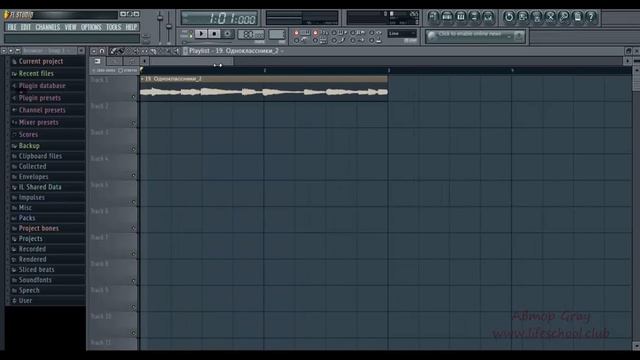Screen dimensions: 640x360
Task: Click the third browser toolbar icon above Current project
Action: (18, 51)
